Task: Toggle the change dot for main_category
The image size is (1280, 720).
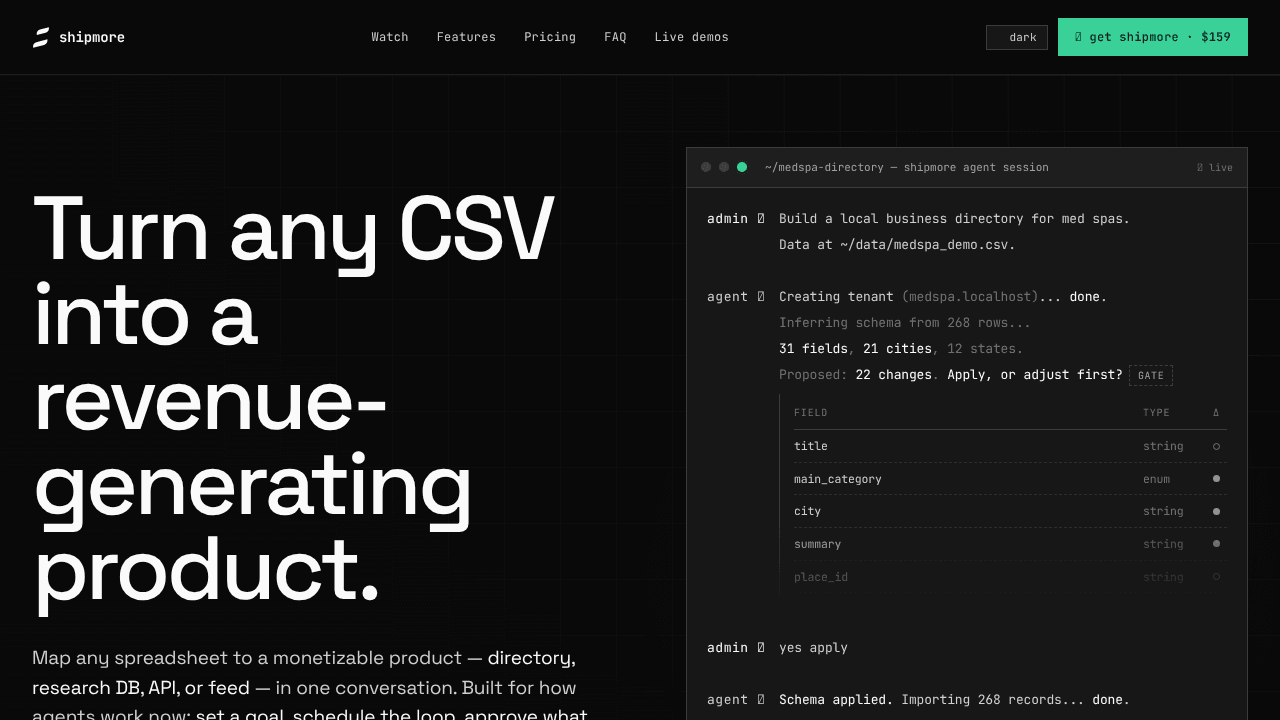Action: coord(1216,479)
